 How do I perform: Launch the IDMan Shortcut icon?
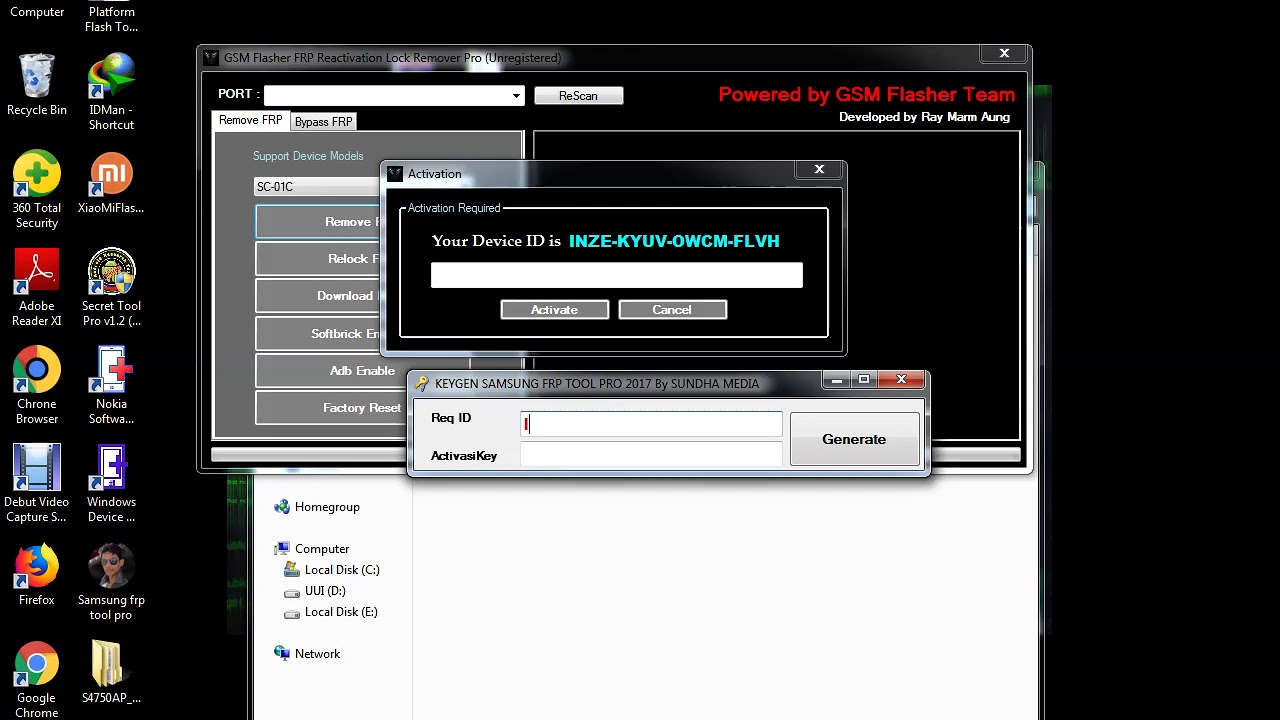point(111,92)
